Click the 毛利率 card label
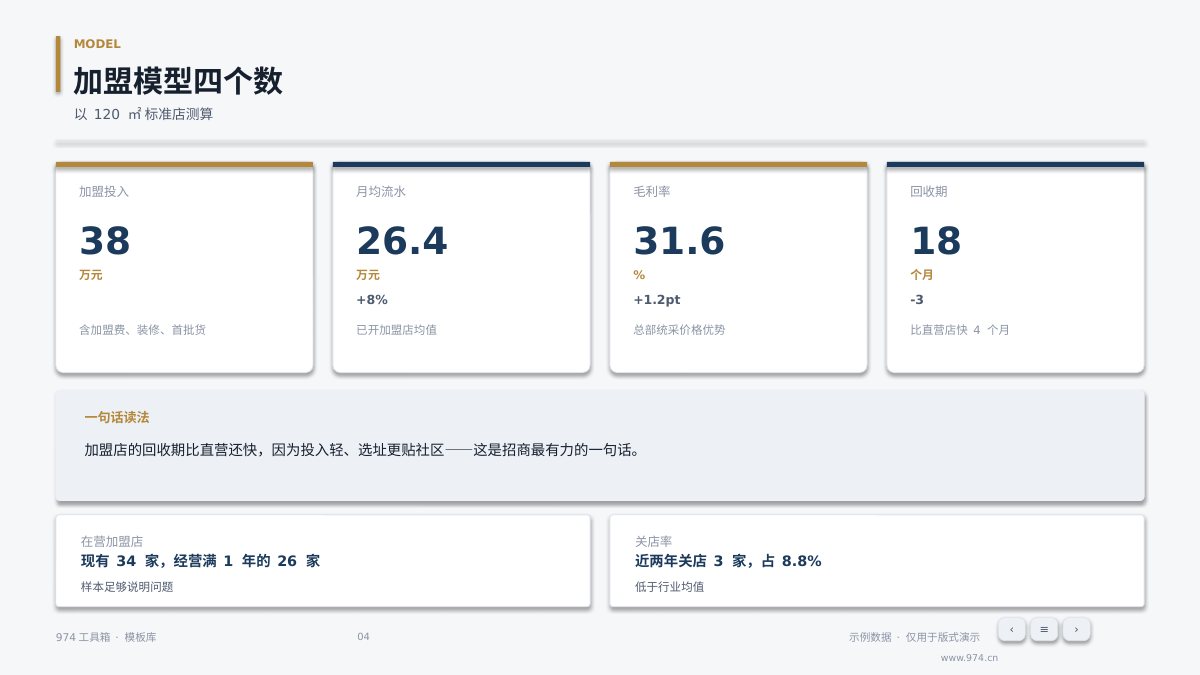 (651, 191)
